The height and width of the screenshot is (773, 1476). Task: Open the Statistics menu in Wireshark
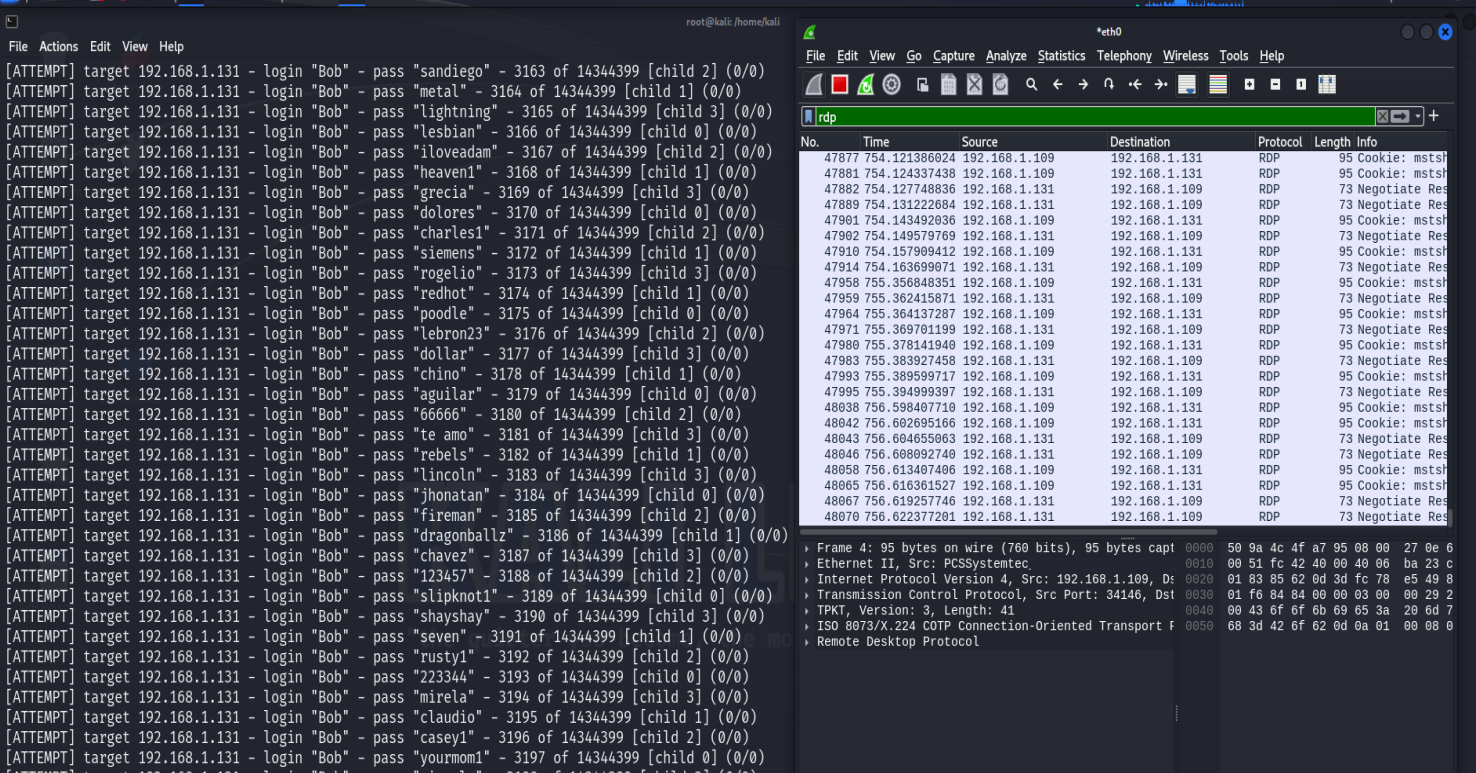pyautogui.click(x=1061, y=56)
